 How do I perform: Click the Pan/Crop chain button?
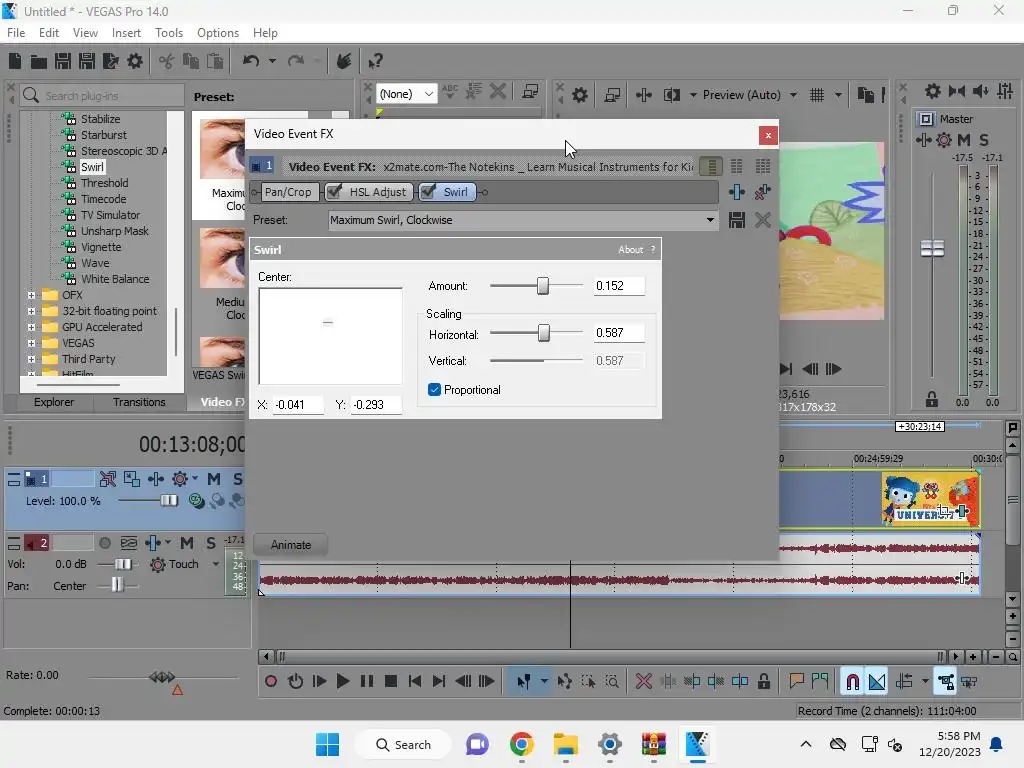point(288,192)
